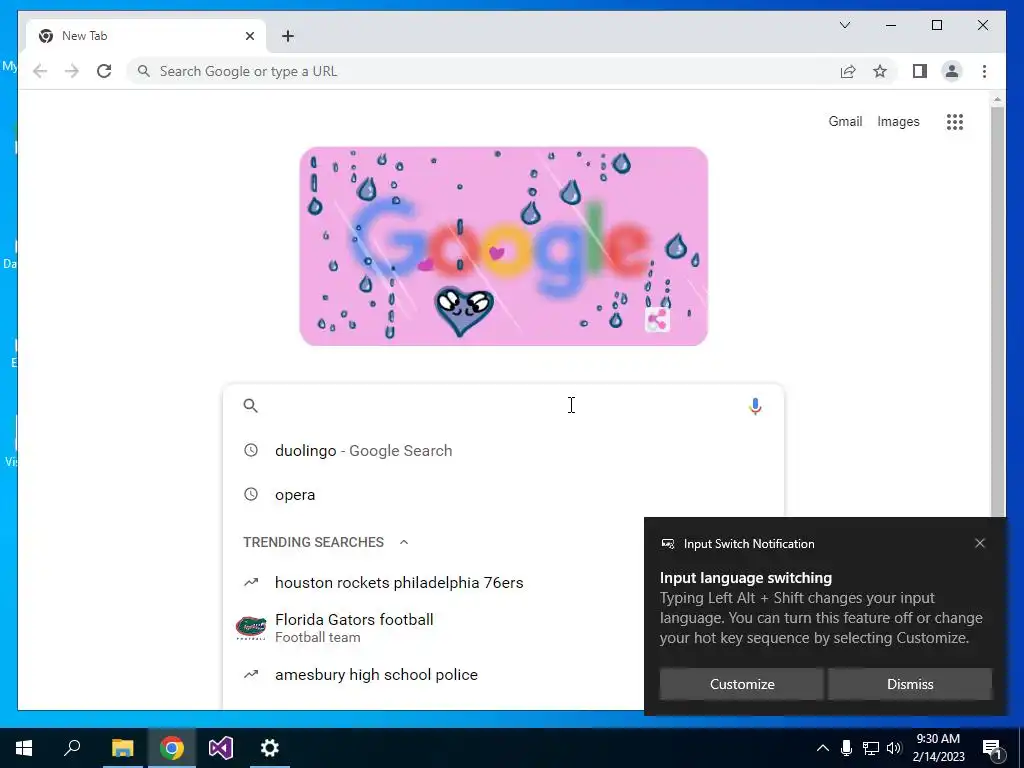Click the page vertical scrollbar

pyautogui.click(x=997, y=313)
